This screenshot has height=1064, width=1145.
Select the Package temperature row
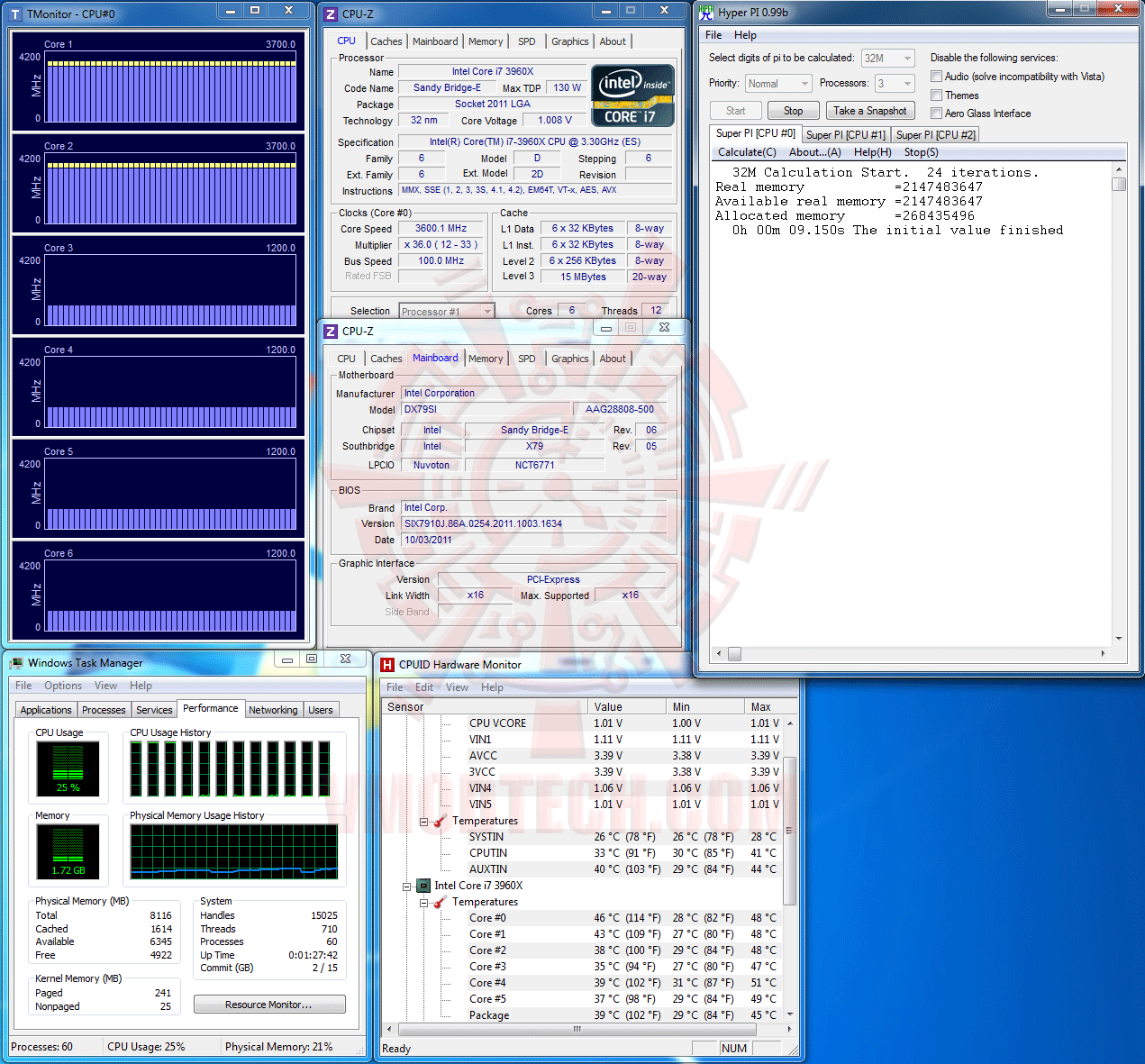[583, 1015]
